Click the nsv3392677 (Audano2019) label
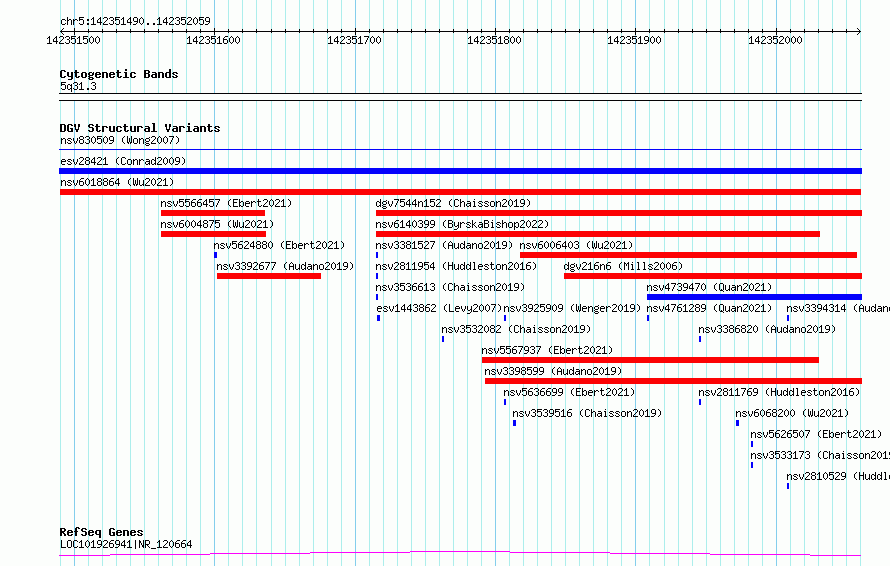890x566 pixels. pyautogui.click(x=285, y=266)
